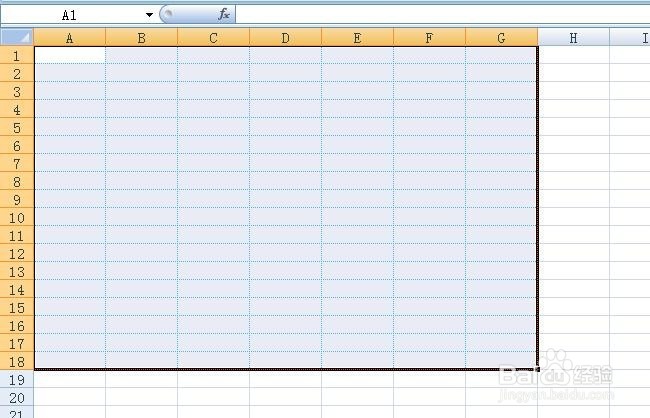Select column B header

tap(142, 38)
